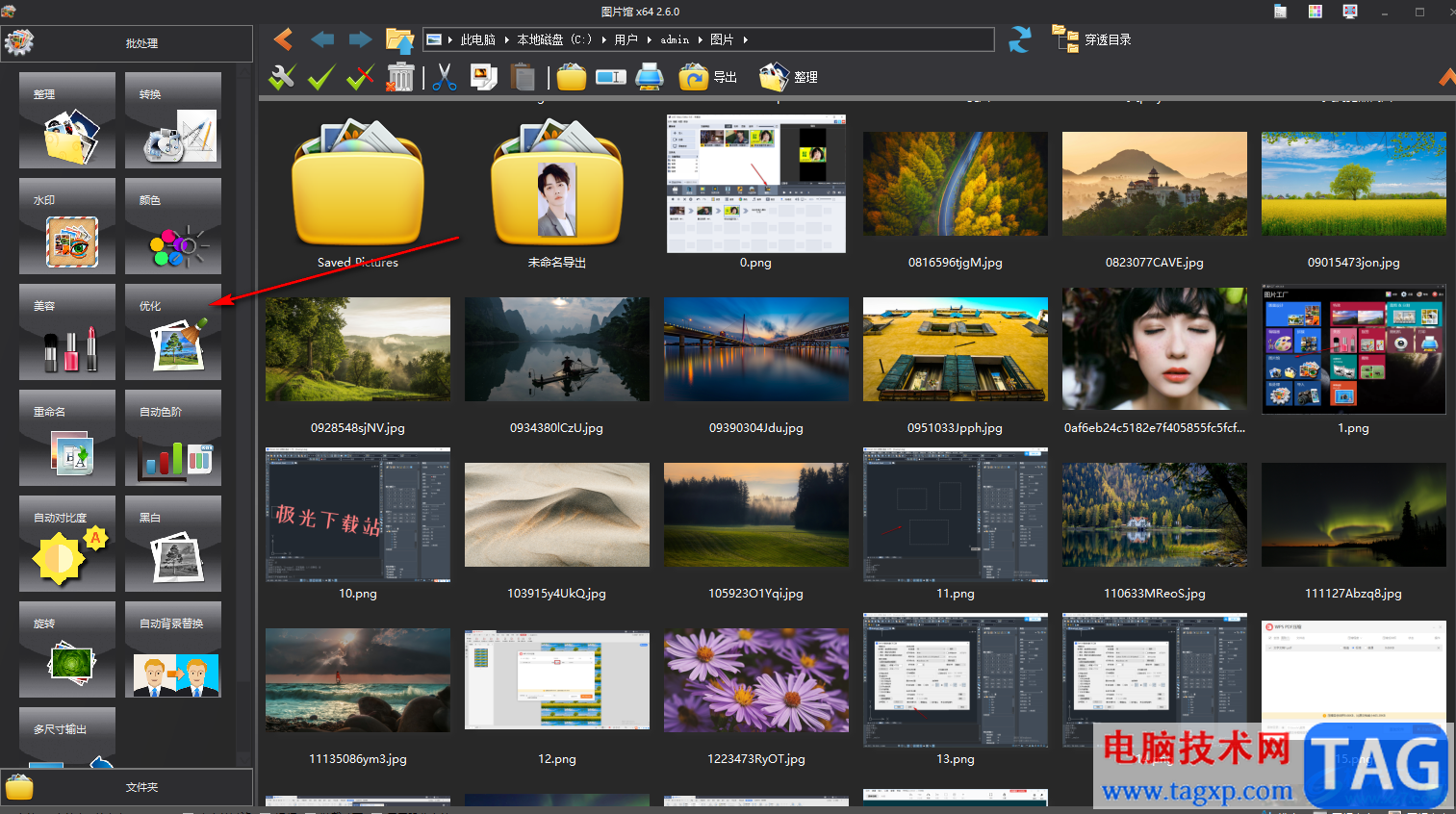Image resolution: width=1456 pixels, height=814 pixels.
Task: Select the 0af6eb24c... portrait thumbnail
Action: (1155, 349)
